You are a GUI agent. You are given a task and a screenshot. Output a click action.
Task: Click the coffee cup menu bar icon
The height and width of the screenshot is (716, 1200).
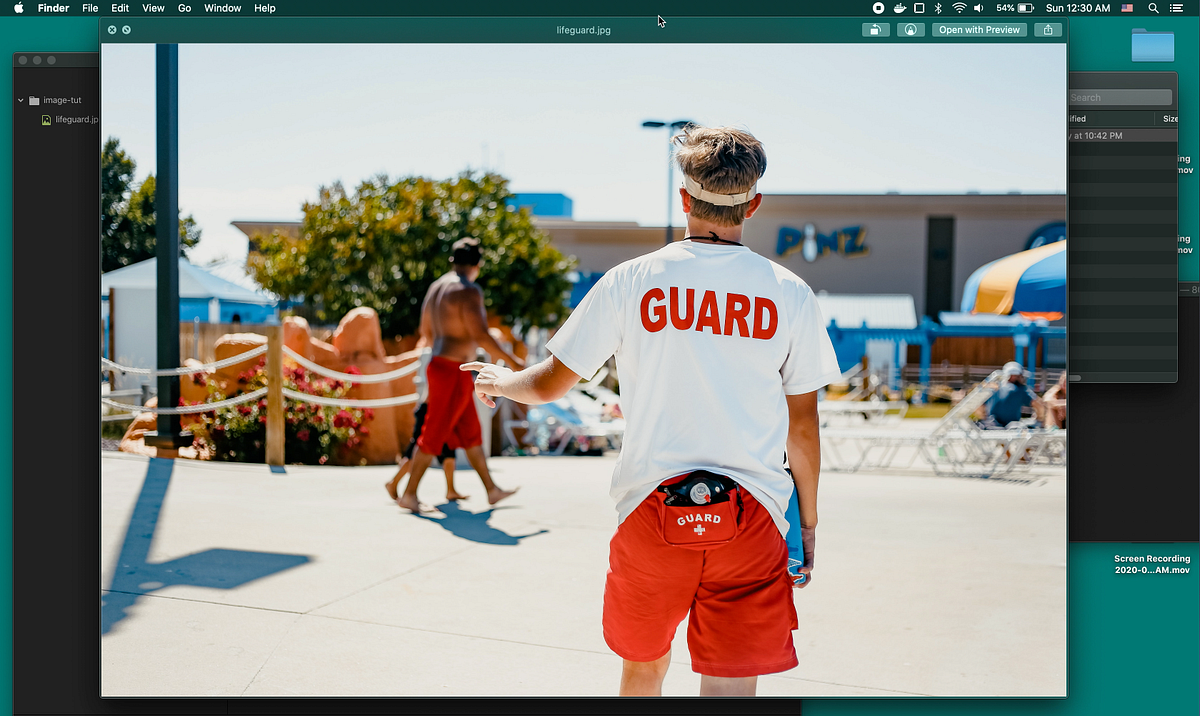tap(899, 8)
